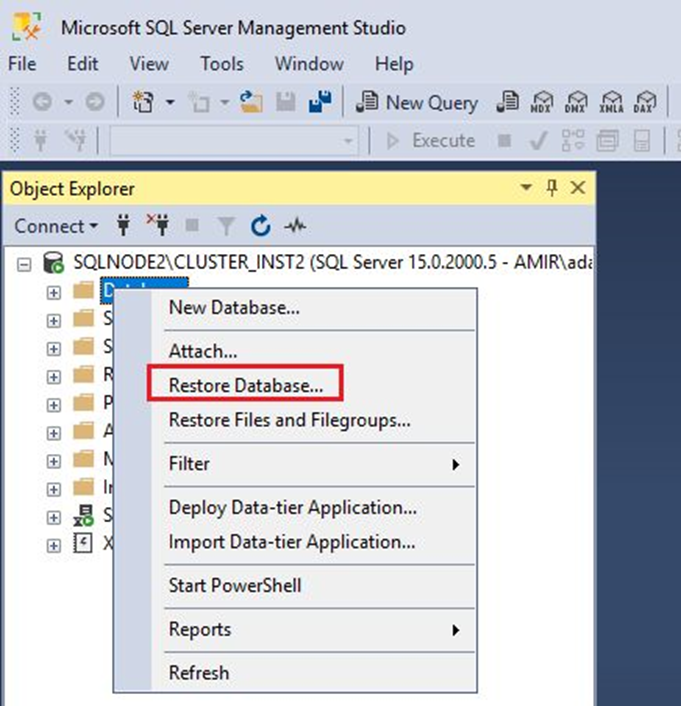The image size is (681, 706).
Task: Click the XMLA query icon
Action: coord(610,102)
